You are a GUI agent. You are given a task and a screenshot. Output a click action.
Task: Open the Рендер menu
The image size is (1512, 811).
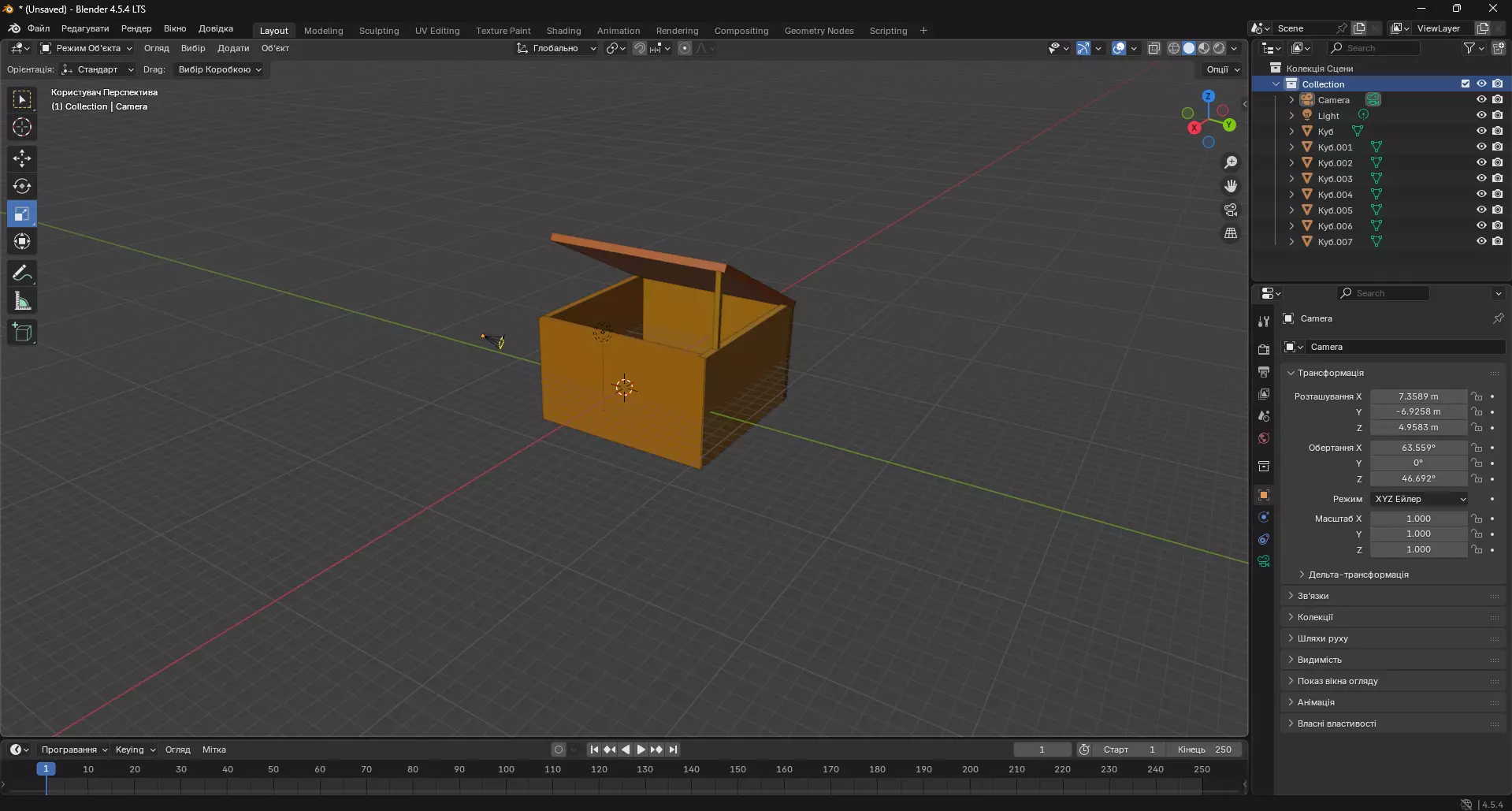(136, 28)
